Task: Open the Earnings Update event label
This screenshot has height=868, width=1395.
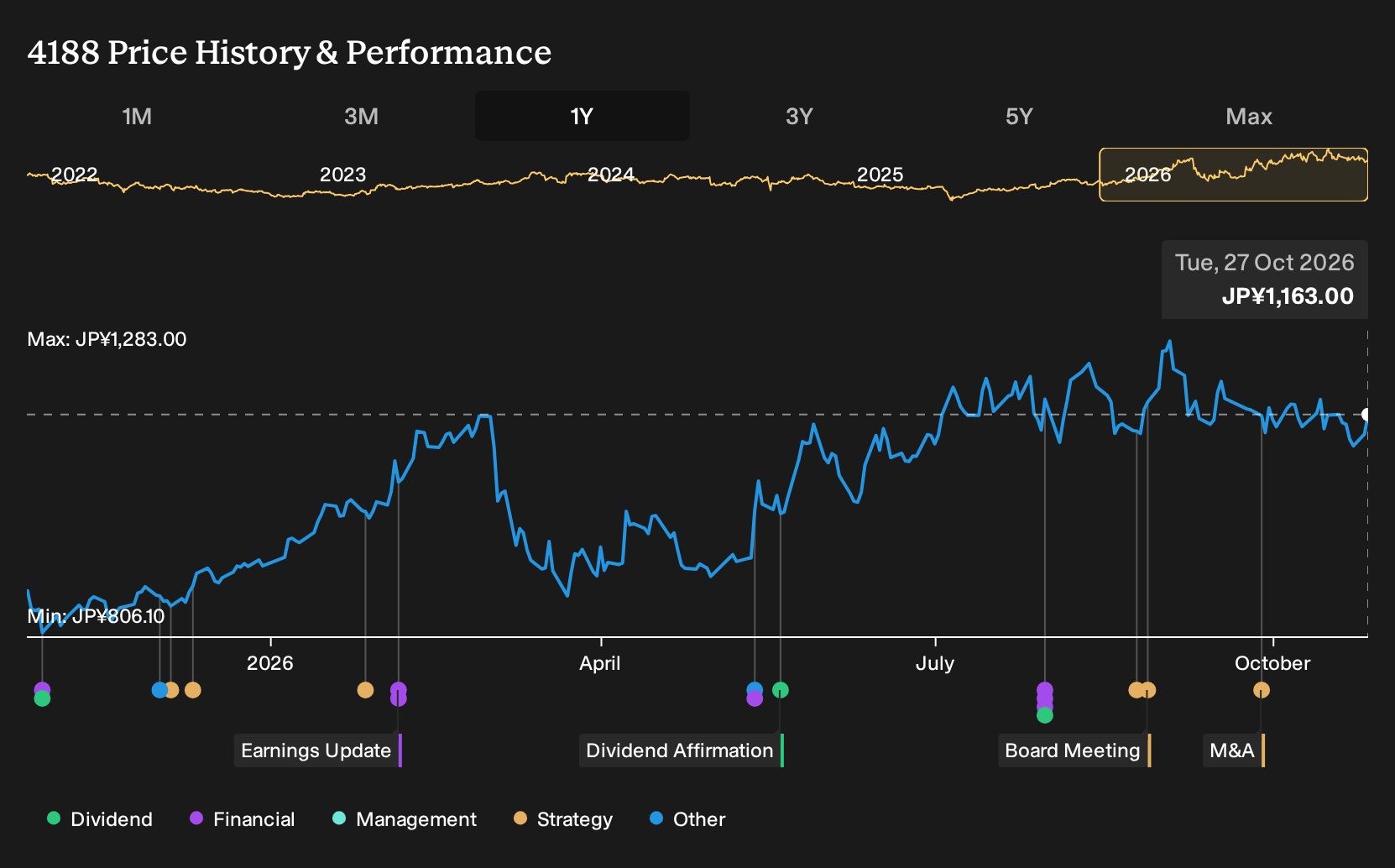Action: click(x=318, y=750)
